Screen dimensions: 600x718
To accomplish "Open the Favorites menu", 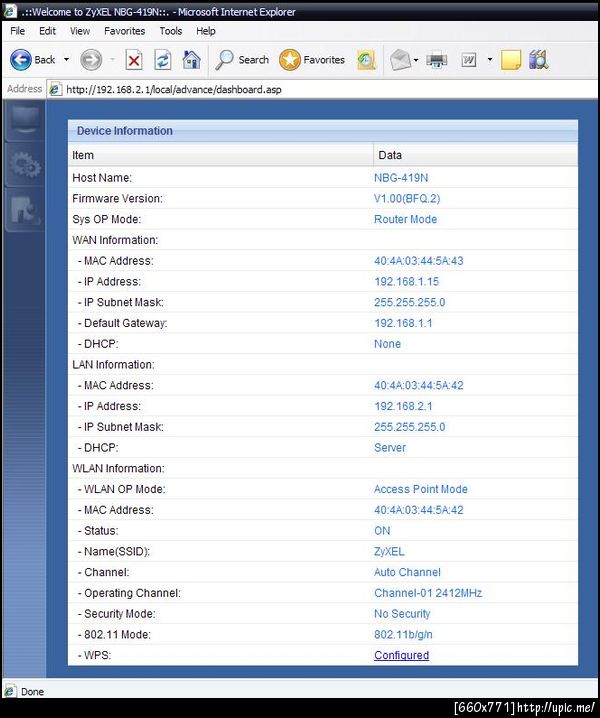I will pyautogui.click(x=125, y=31).
